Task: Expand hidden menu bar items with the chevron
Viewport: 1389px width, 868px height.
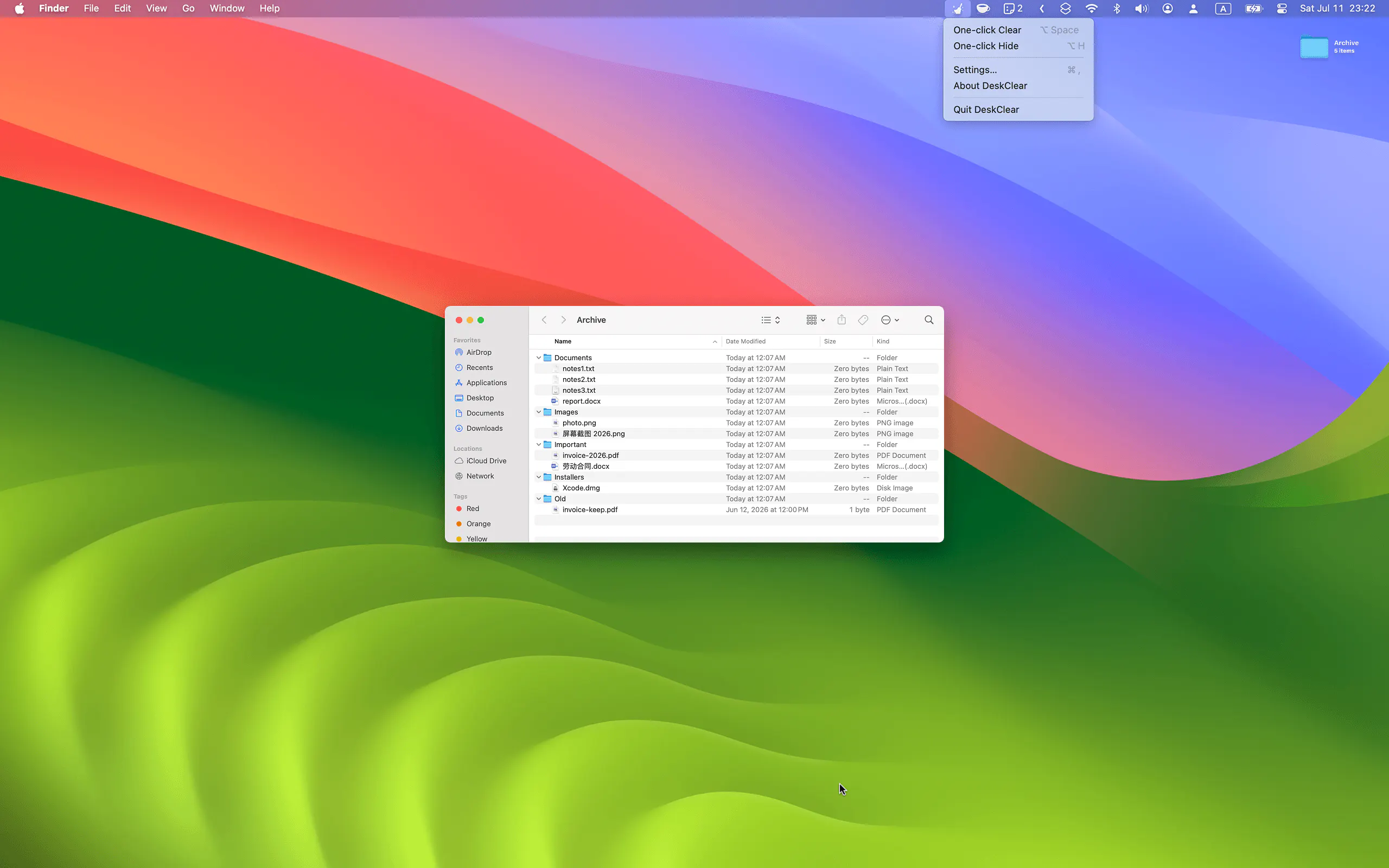Action: 1041,9
